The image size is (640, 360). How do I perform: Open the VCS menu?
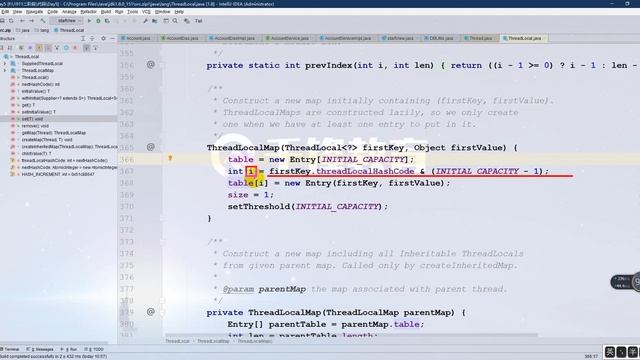pyautogui.click(x=146, y=12)
